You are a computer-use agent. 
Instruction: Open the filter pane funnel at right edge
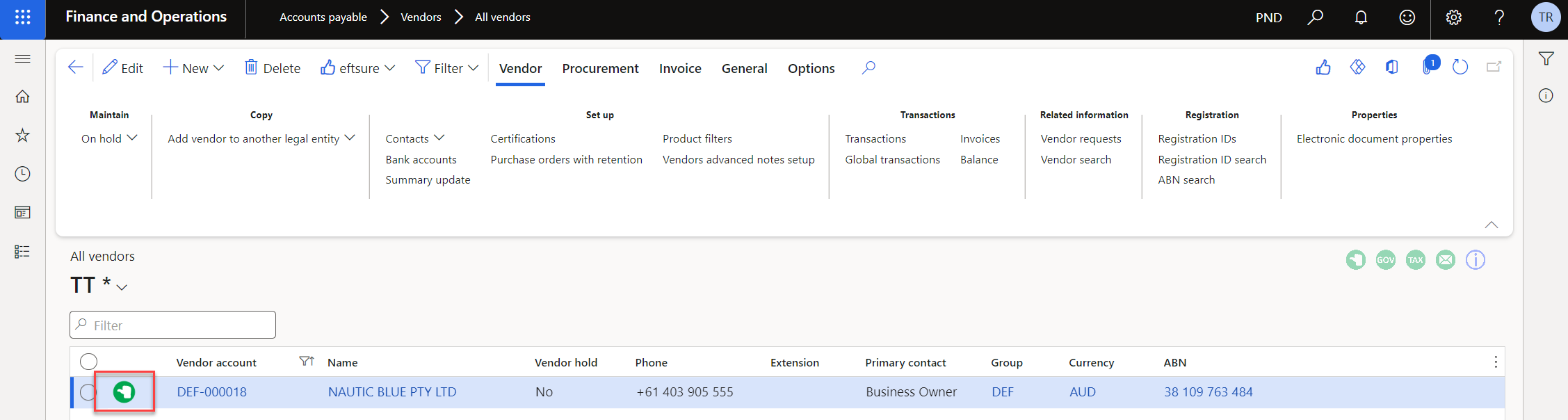pos(1546,59)
